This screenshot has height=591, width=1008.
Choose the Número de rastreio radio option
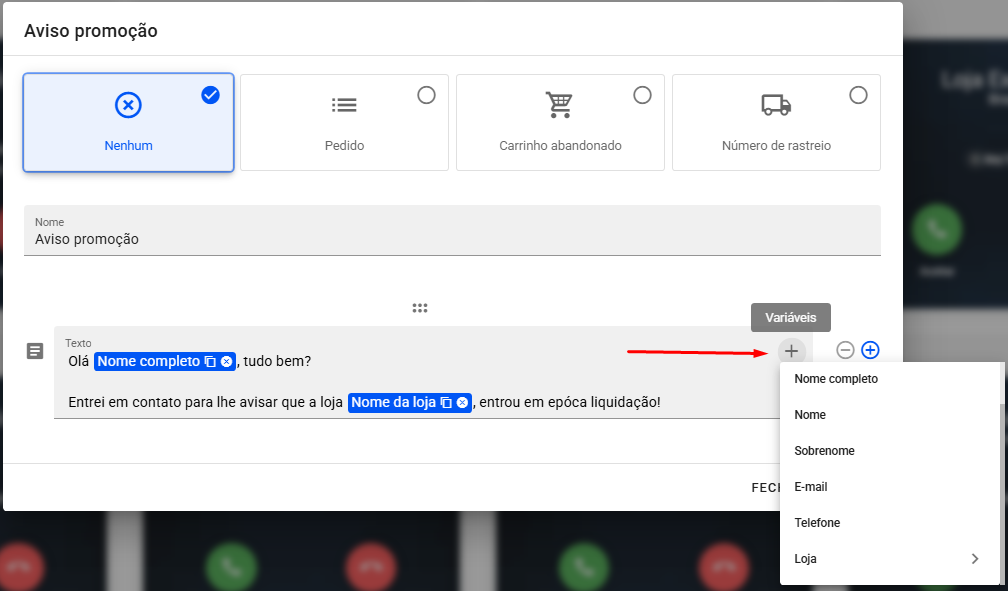(858, 95)
